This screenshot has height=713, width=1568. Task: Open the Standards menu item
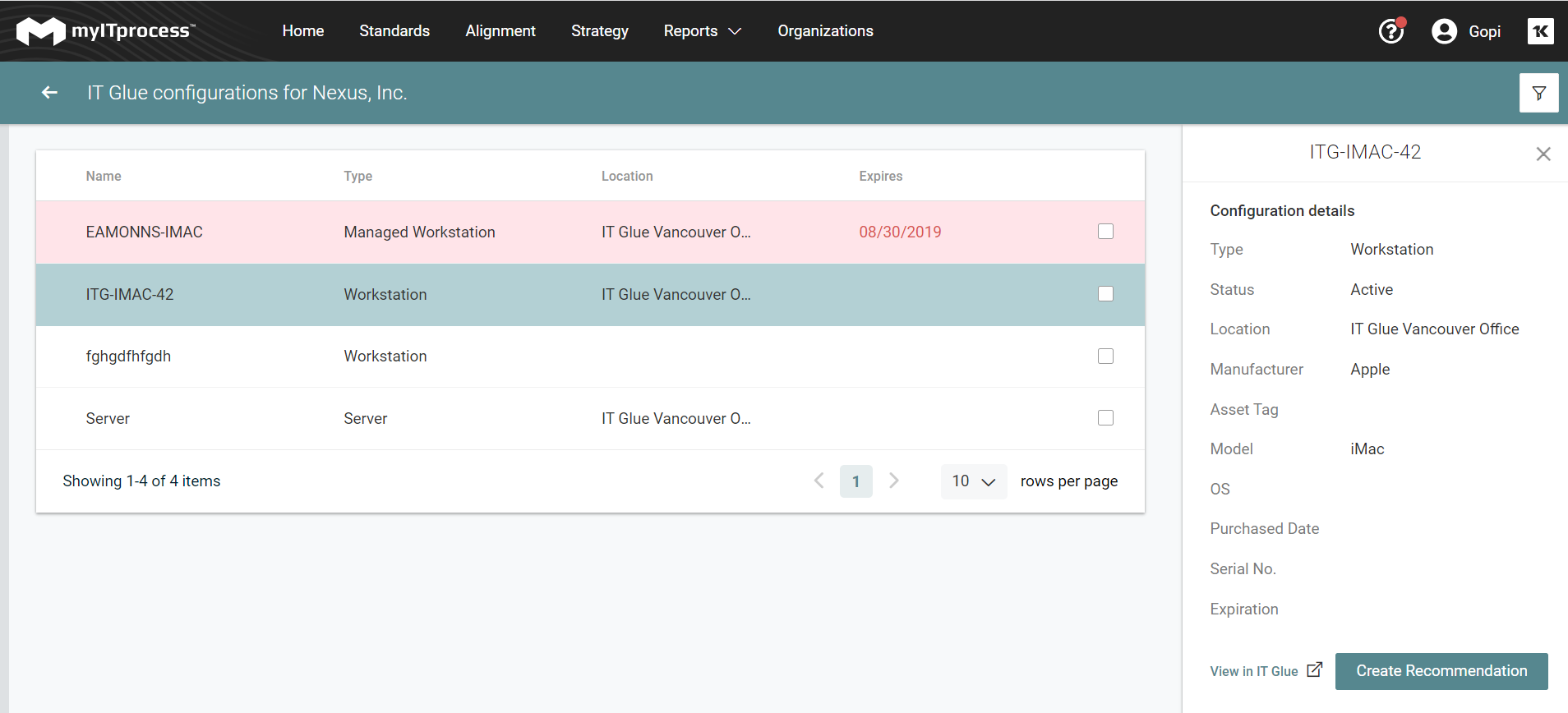click(394, 31)
